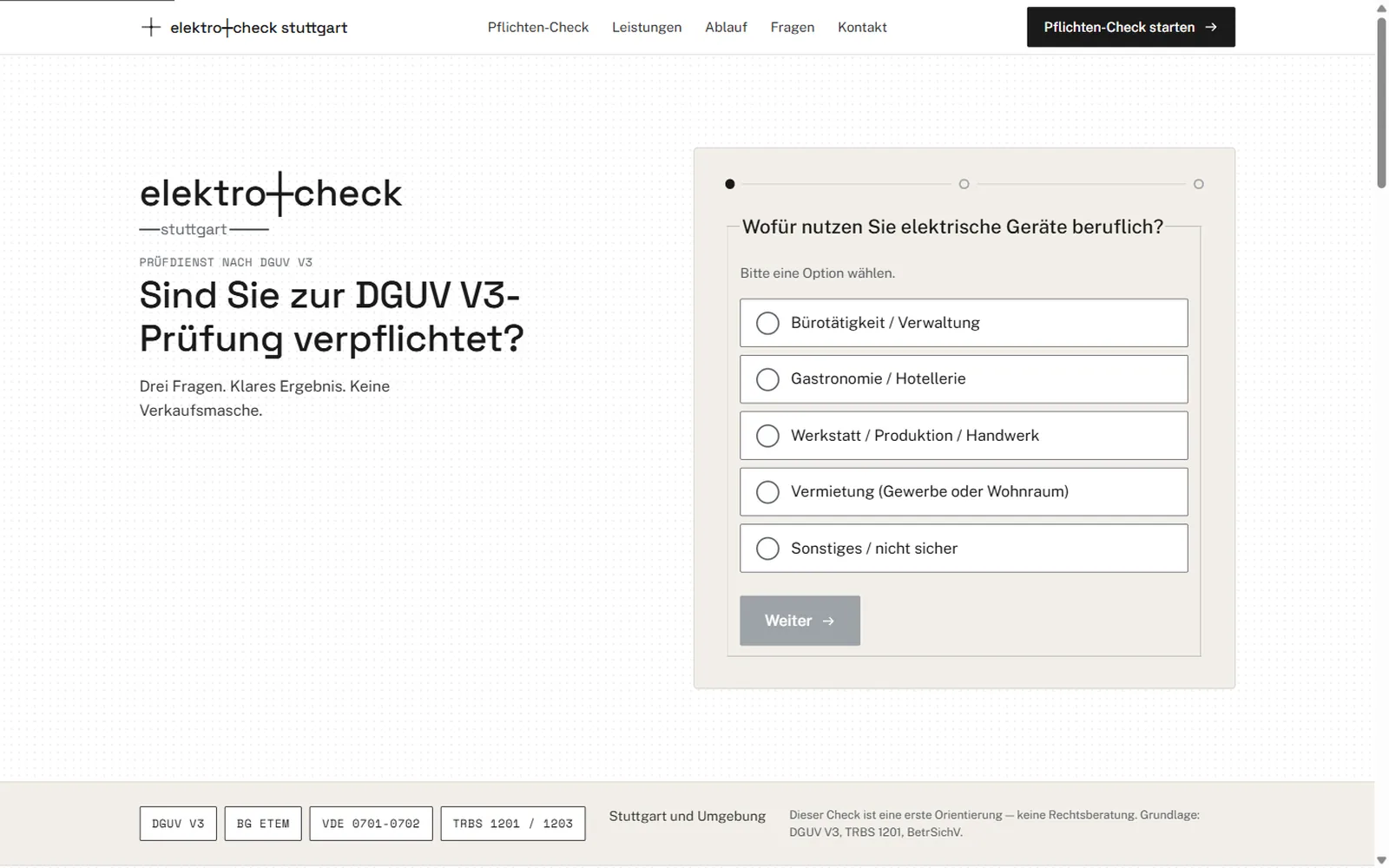Click the tagline starting Drei Fragen. Klares Ergebnis.
This screenshot has height=868, width=1389.
[265, 398]
